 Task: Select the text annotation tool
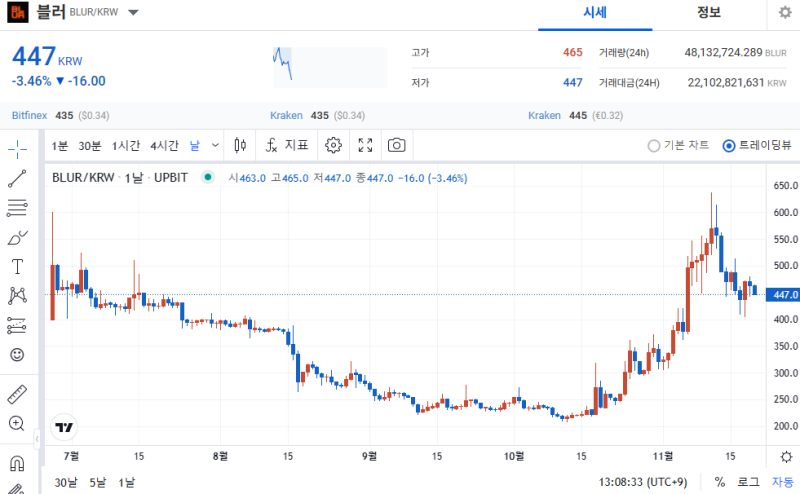[17, 266]
